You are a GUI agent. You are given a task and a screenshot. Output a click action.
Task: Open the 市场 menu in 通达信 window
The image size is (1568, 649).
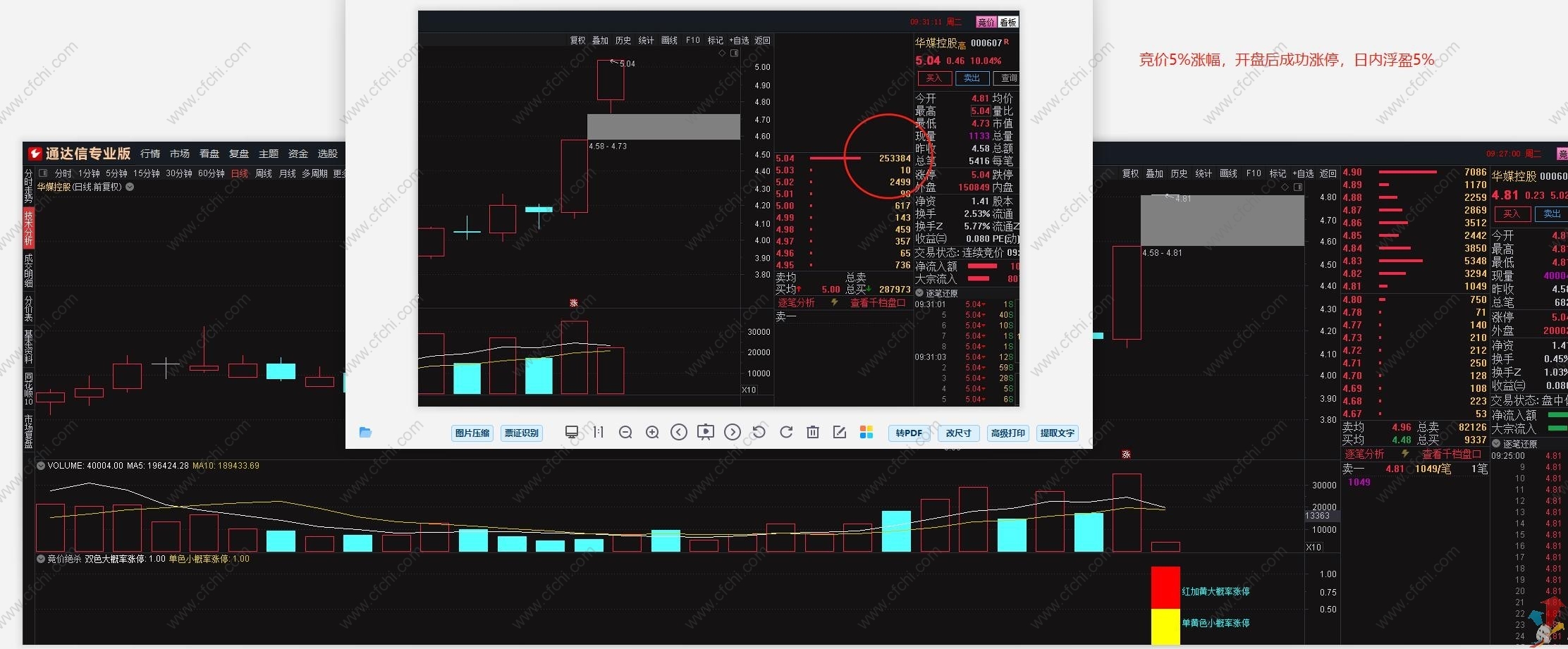[x=180, y=154]
